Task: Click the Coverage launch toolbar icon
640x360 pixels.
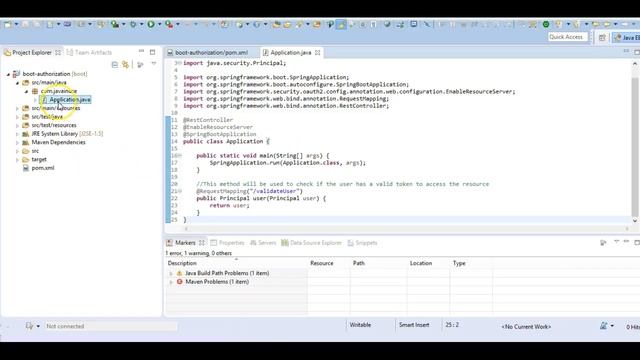Action: click(115, 24)
